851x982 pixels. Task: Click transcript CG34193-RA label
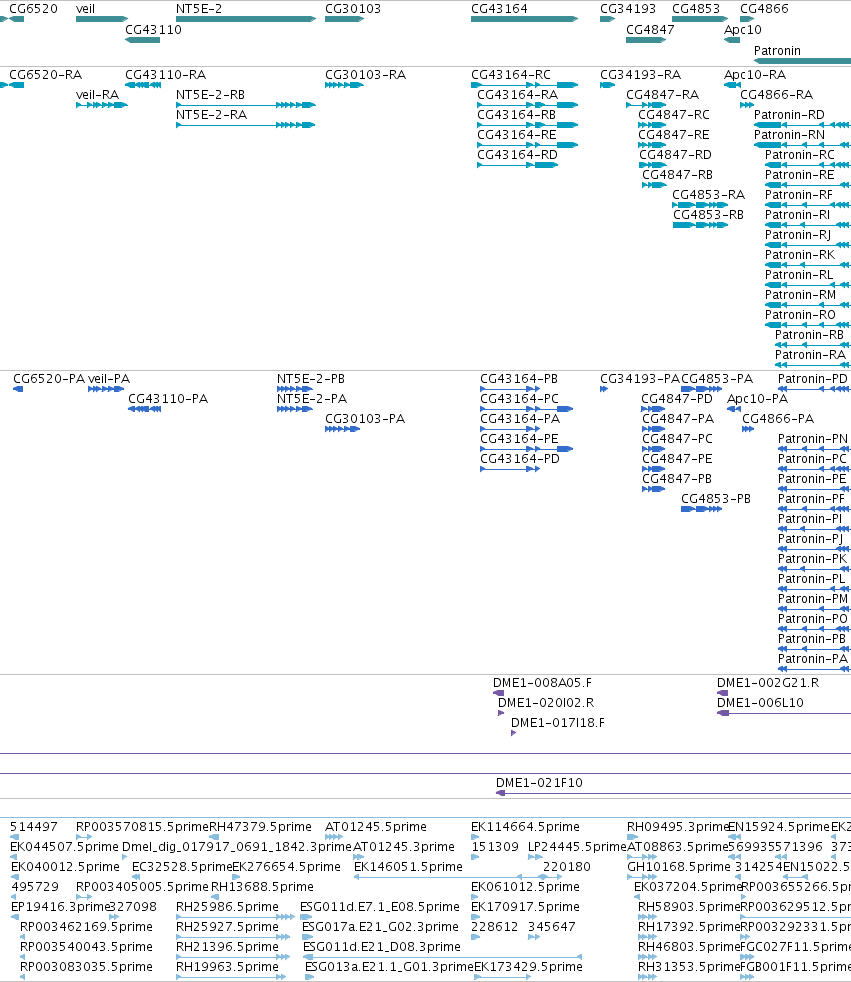pyautogui.click(x=640, y=75)
